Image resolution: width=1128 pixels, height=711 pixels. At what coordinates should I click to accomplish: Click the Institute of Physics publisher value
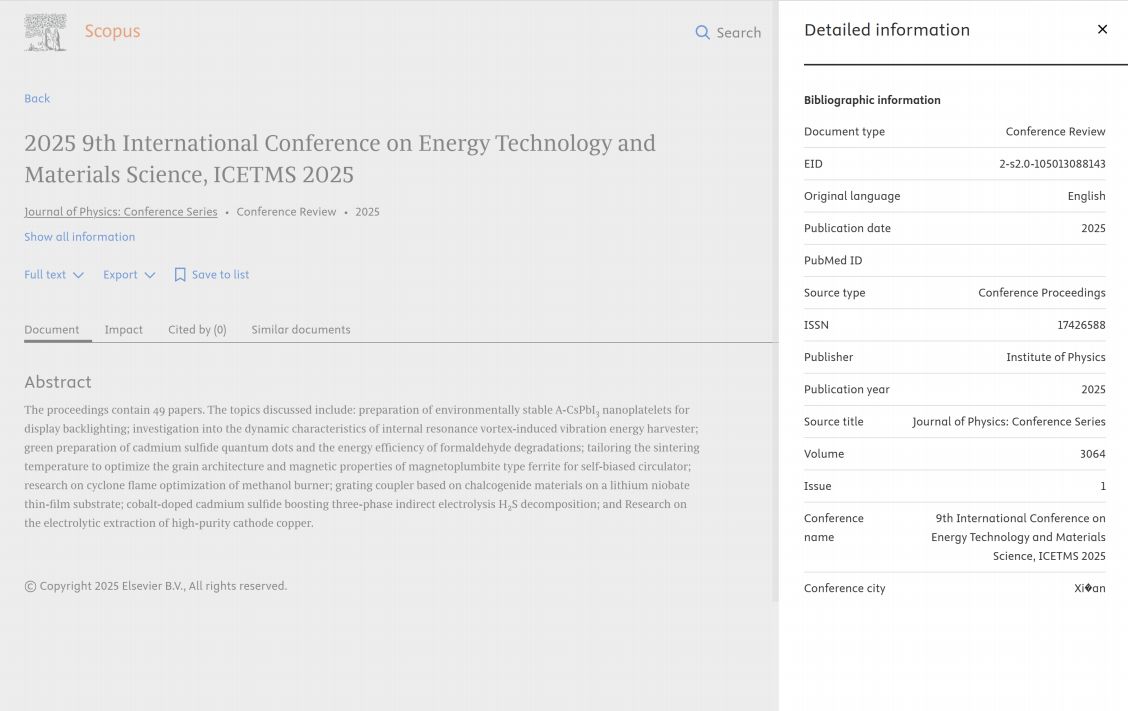tap(1055, 357)
